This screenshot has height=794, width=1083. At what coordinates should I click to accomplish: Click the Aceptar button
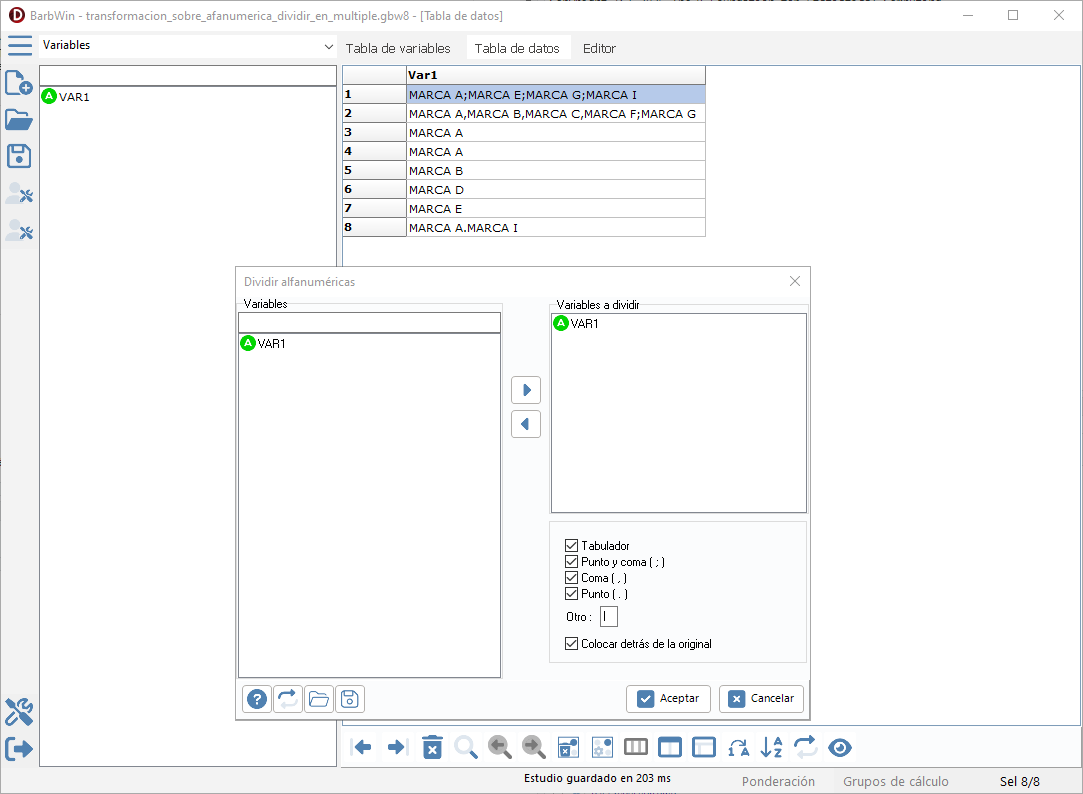click(668, 699)
